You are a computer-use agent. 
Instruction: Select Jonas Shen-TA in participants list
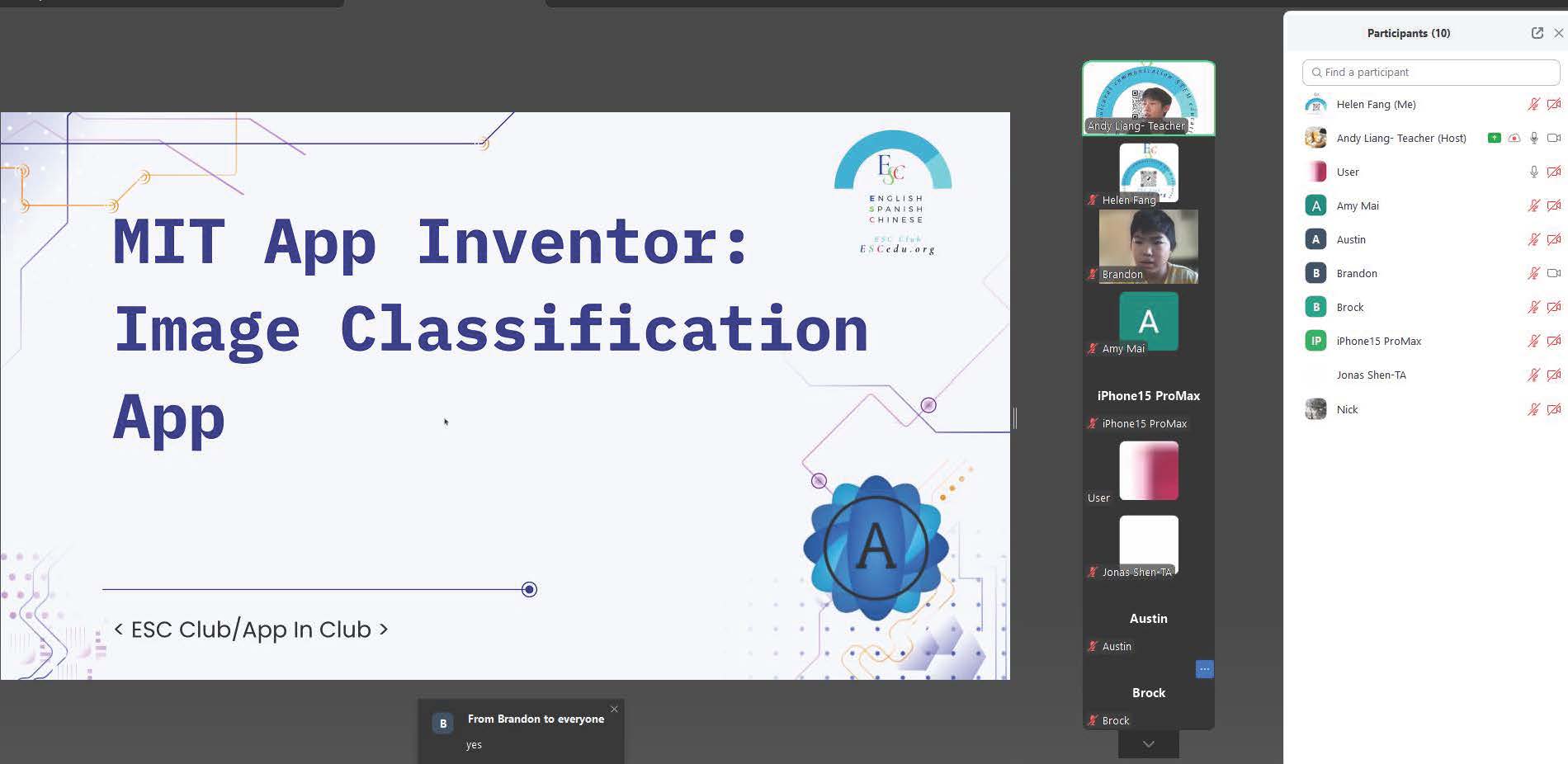point(1371,375)
